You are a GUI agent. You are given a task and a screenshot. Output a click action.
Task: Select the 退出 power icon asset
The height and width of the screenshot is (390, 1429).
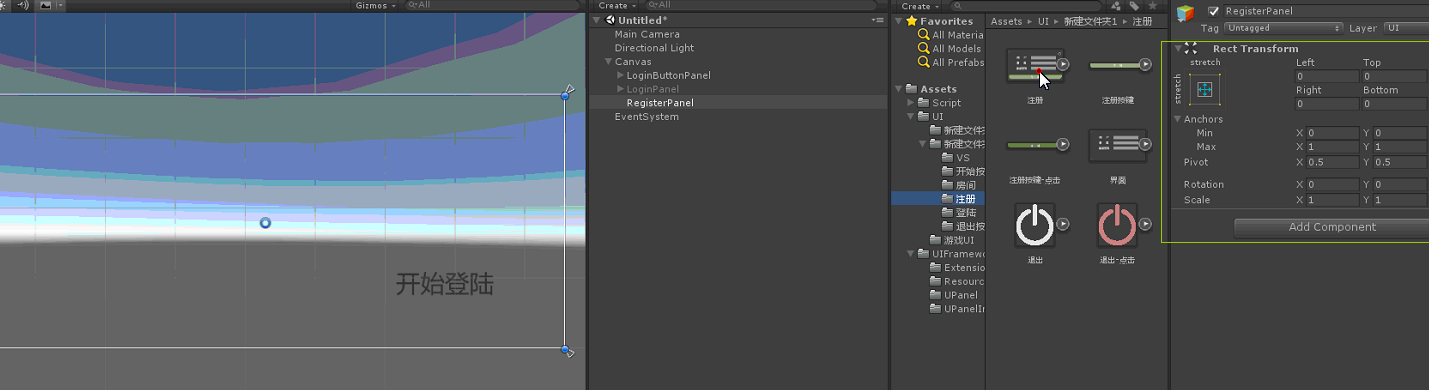pos(1034,225)
